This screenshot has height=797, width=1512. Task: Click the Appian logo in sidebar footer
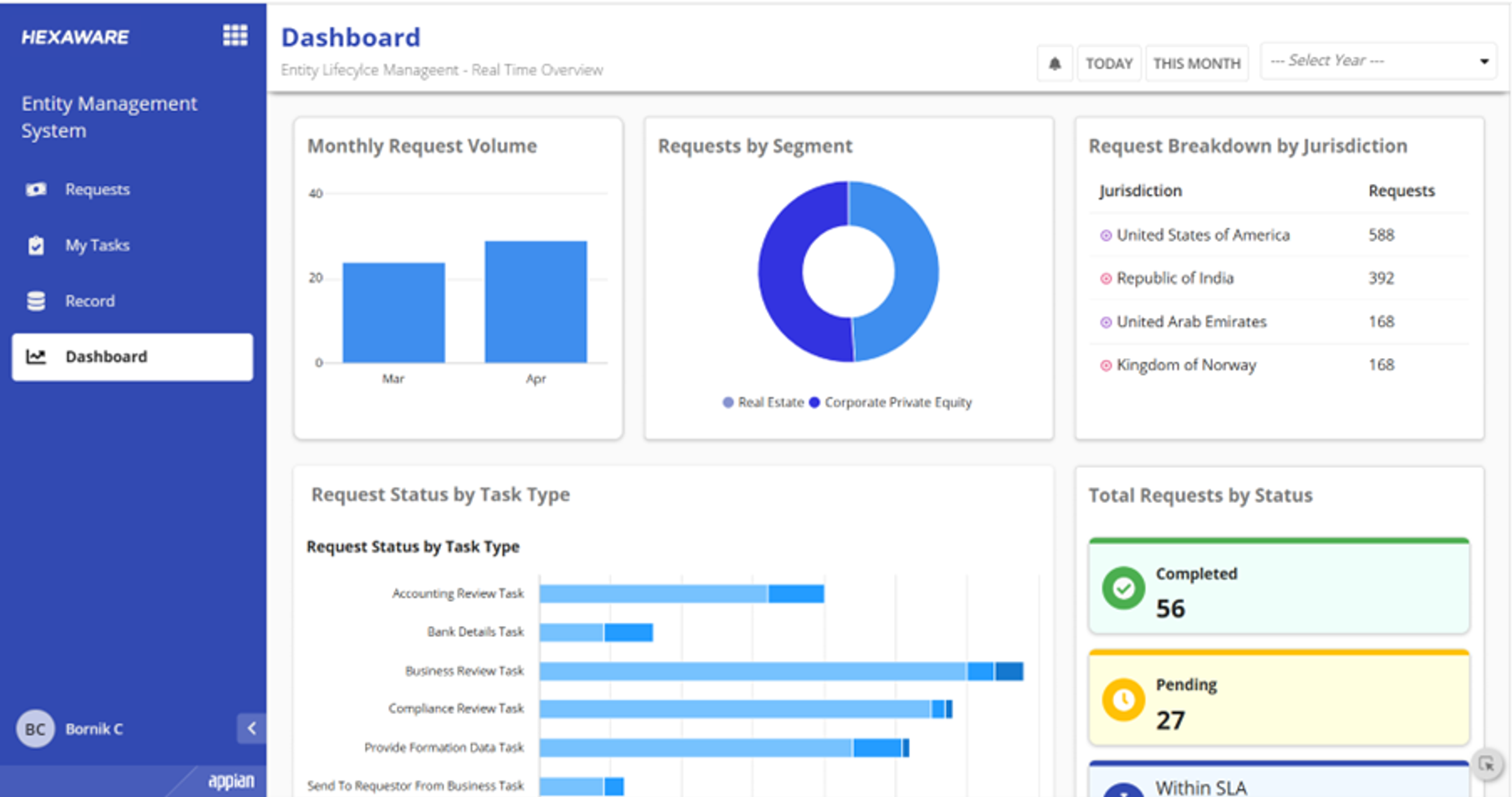[x=231, y=780]
